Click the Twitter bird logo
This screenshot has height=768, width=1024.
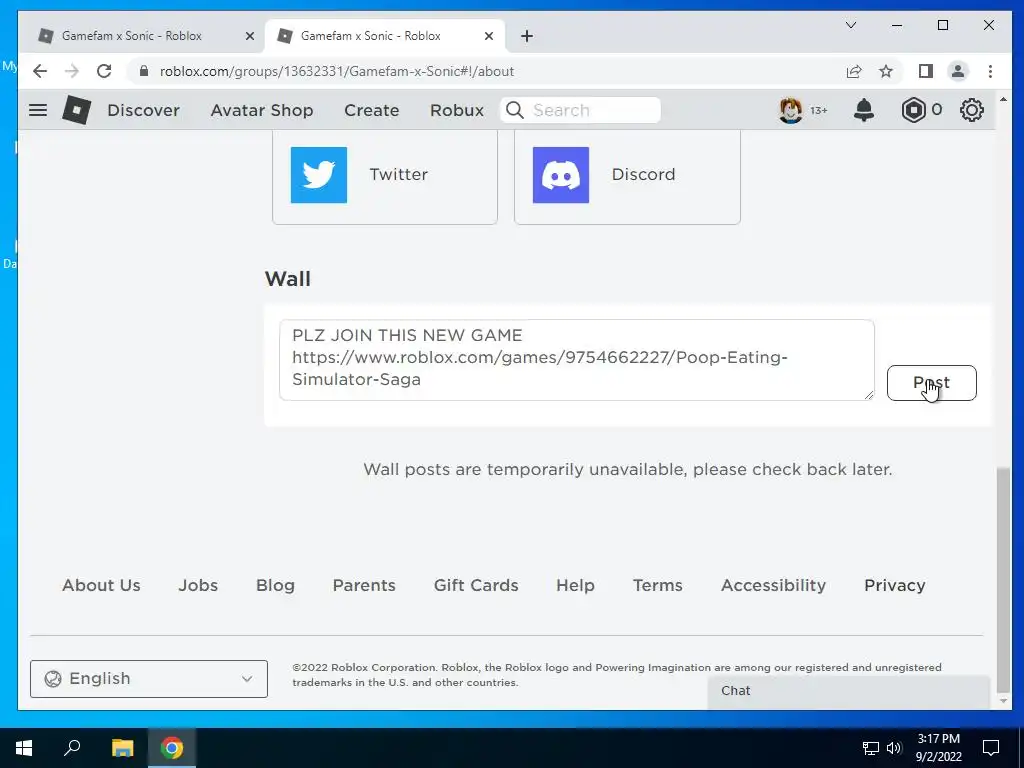(x=319, y=174)
